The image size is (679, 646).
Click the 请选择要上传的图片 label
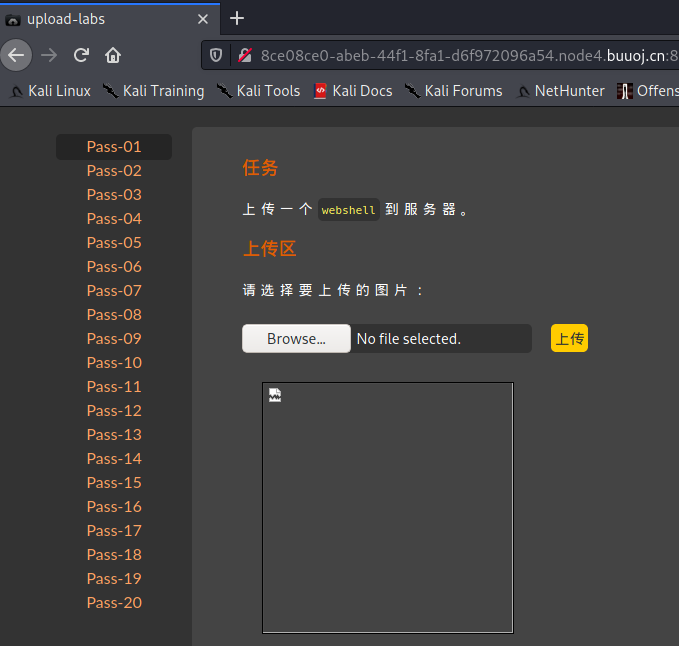pyautogui.click(x=333, y=290)
